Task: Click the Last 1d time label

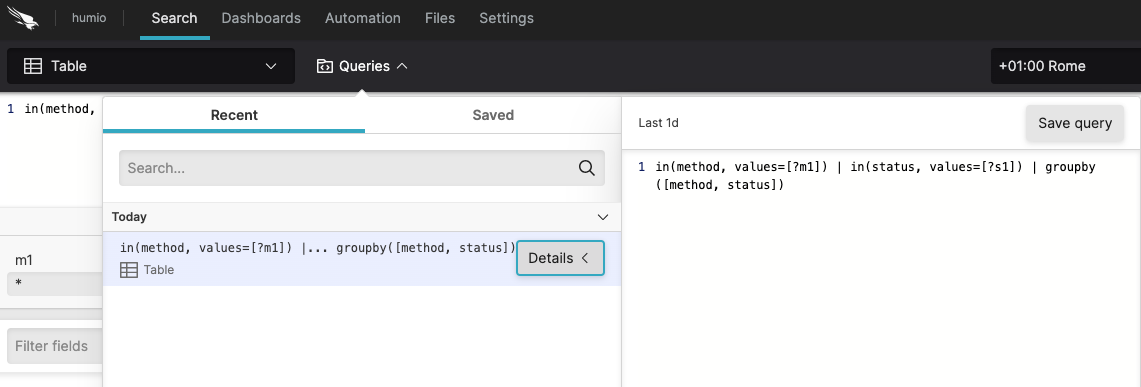Action: [659, 124]
